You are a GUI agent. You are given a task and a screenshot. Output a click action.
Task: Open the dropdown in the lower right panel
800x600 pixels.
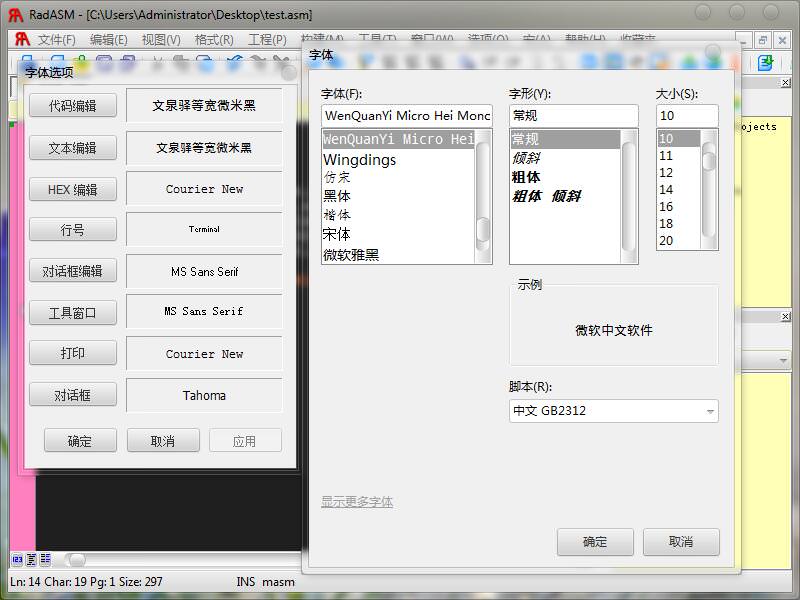click(x=783, y=361)
